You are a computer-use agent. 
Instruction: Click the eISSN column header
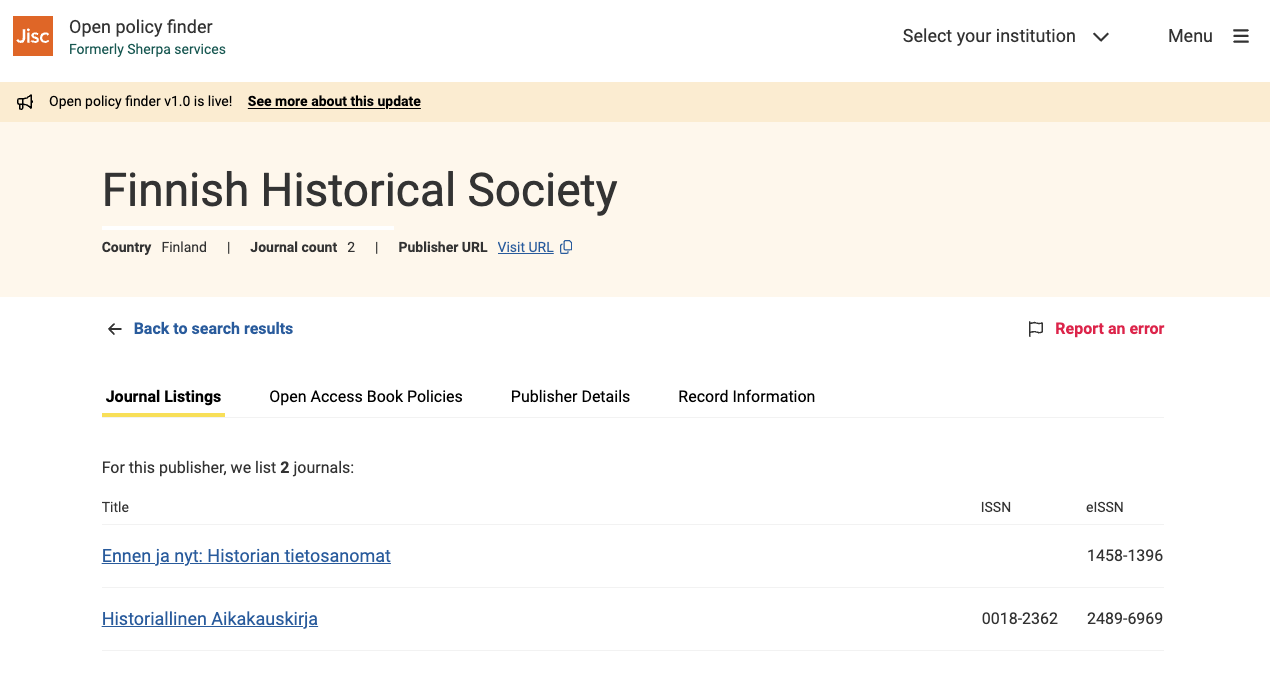coord(1105,507)
